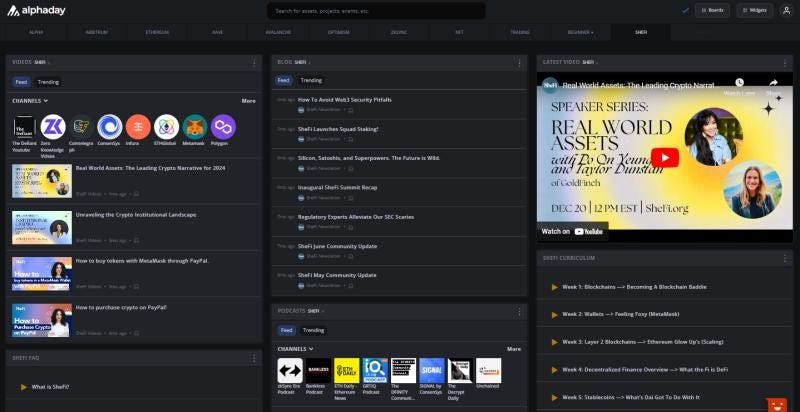Select the Zero Knowledge Videos channel
The width and height of the screenshot is (800, 412).
53,127
